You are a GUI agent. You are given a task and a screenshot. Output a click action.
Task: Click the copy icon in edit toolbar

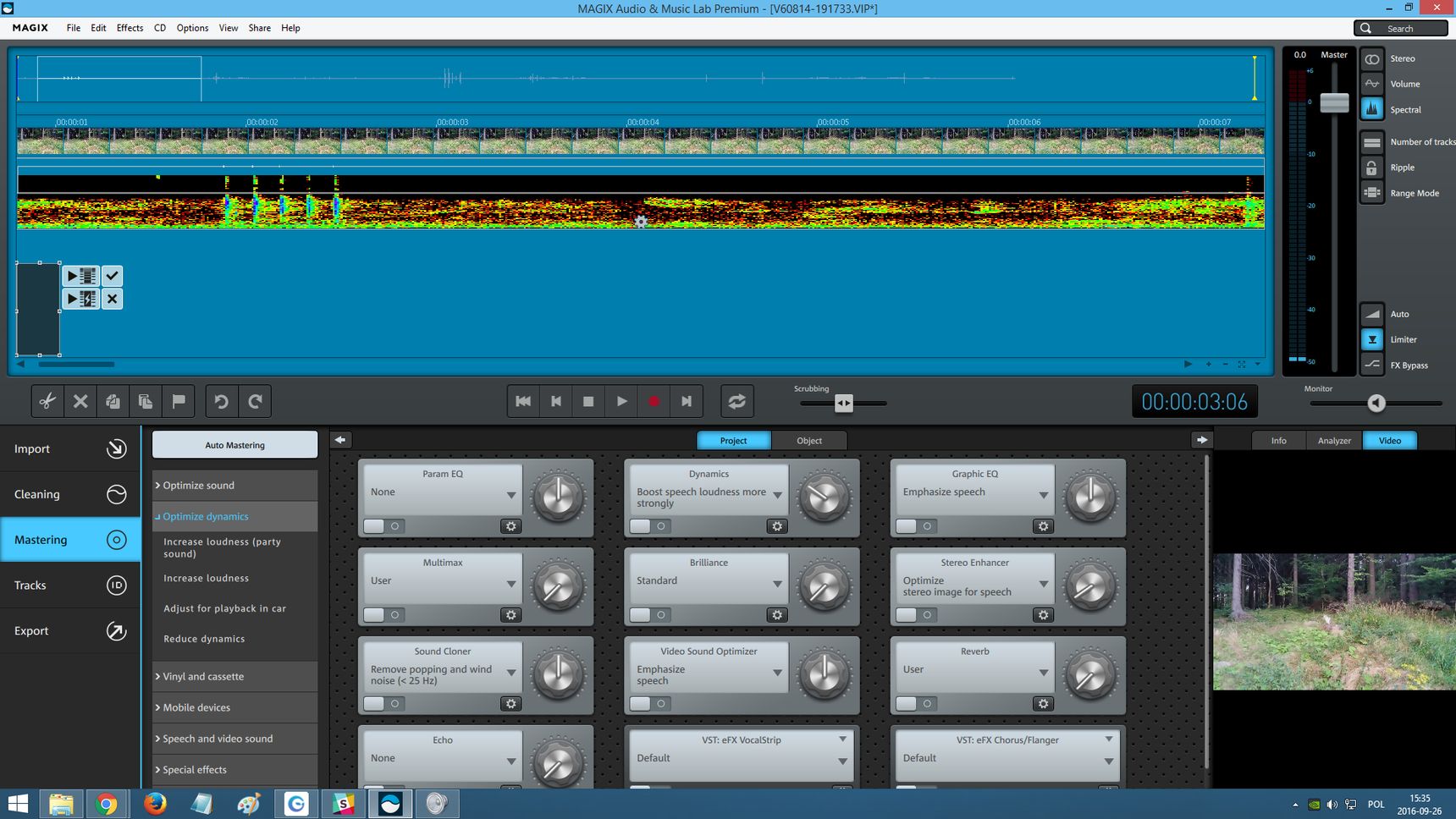pyautogui.click(x=113, y=401)
